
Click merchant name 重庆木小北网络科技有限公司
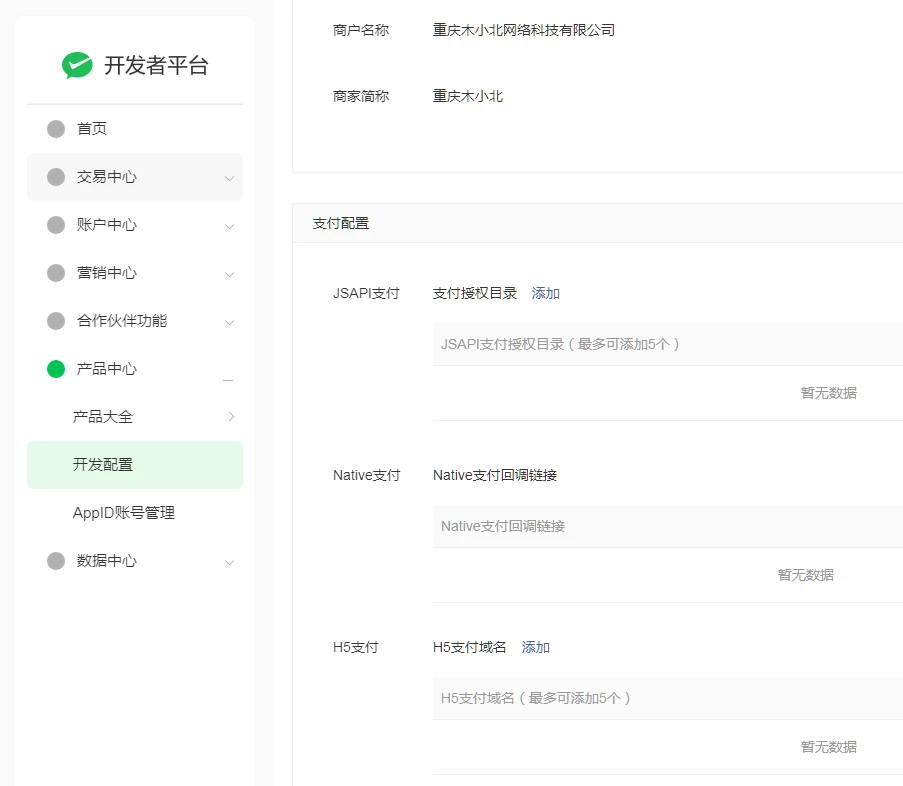[x=523, y=30]
